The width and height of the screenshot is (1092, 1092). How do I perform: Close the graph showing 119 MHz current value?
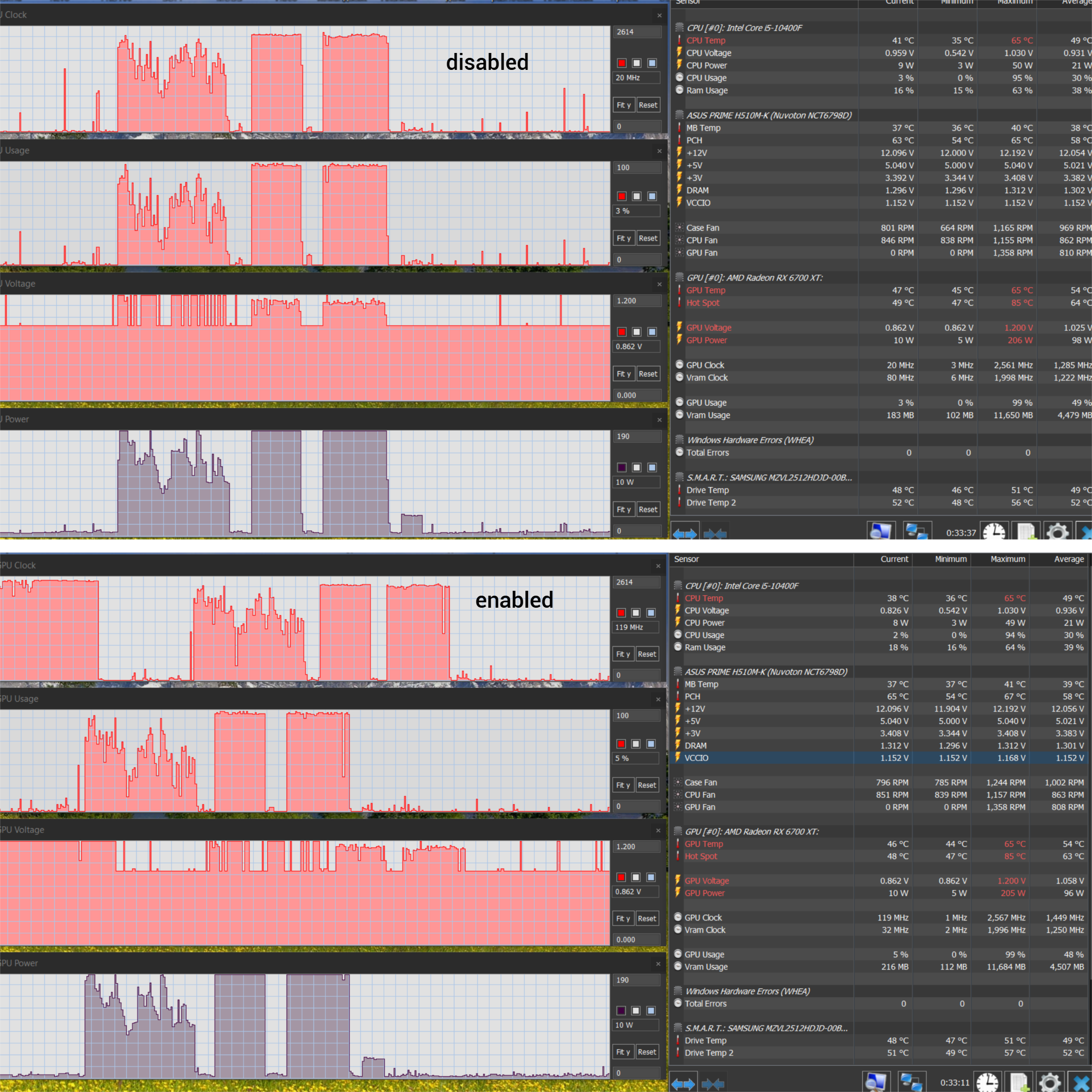coord(658,566)
